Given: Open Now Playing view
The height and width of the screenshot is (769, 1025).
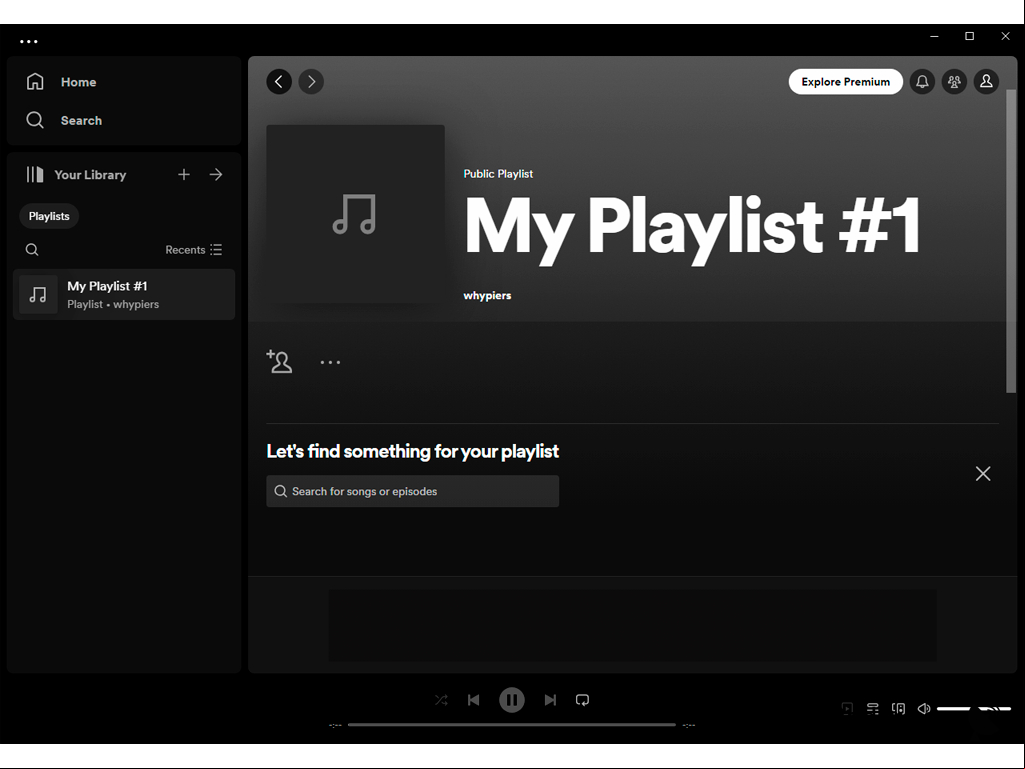Looking at the screenshot, I should (847, 708).
